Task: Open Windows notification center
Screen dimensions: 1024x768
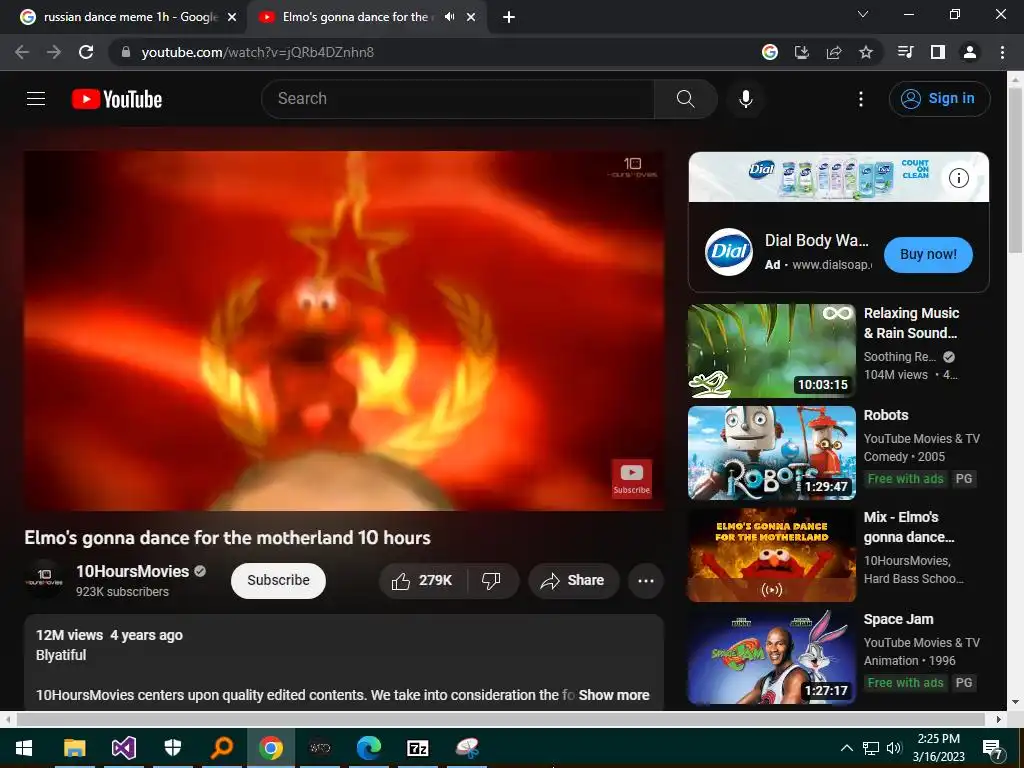Action: pos(993,748)
